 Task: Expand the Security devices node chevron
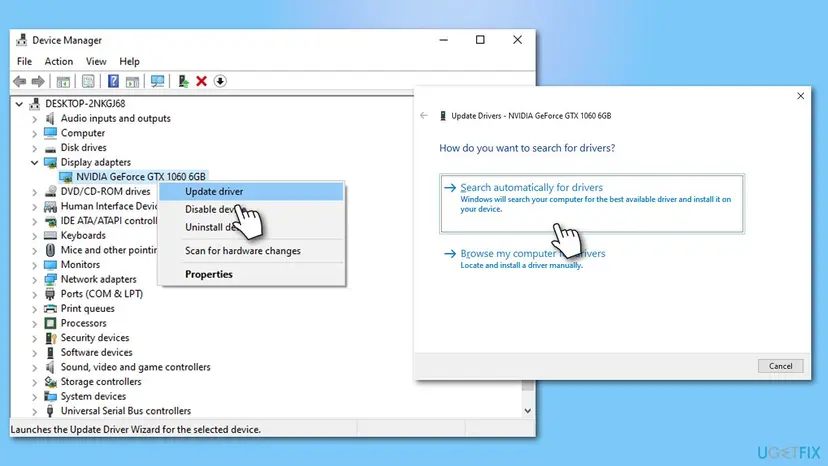pyautogui.click(x=34, y=338)
